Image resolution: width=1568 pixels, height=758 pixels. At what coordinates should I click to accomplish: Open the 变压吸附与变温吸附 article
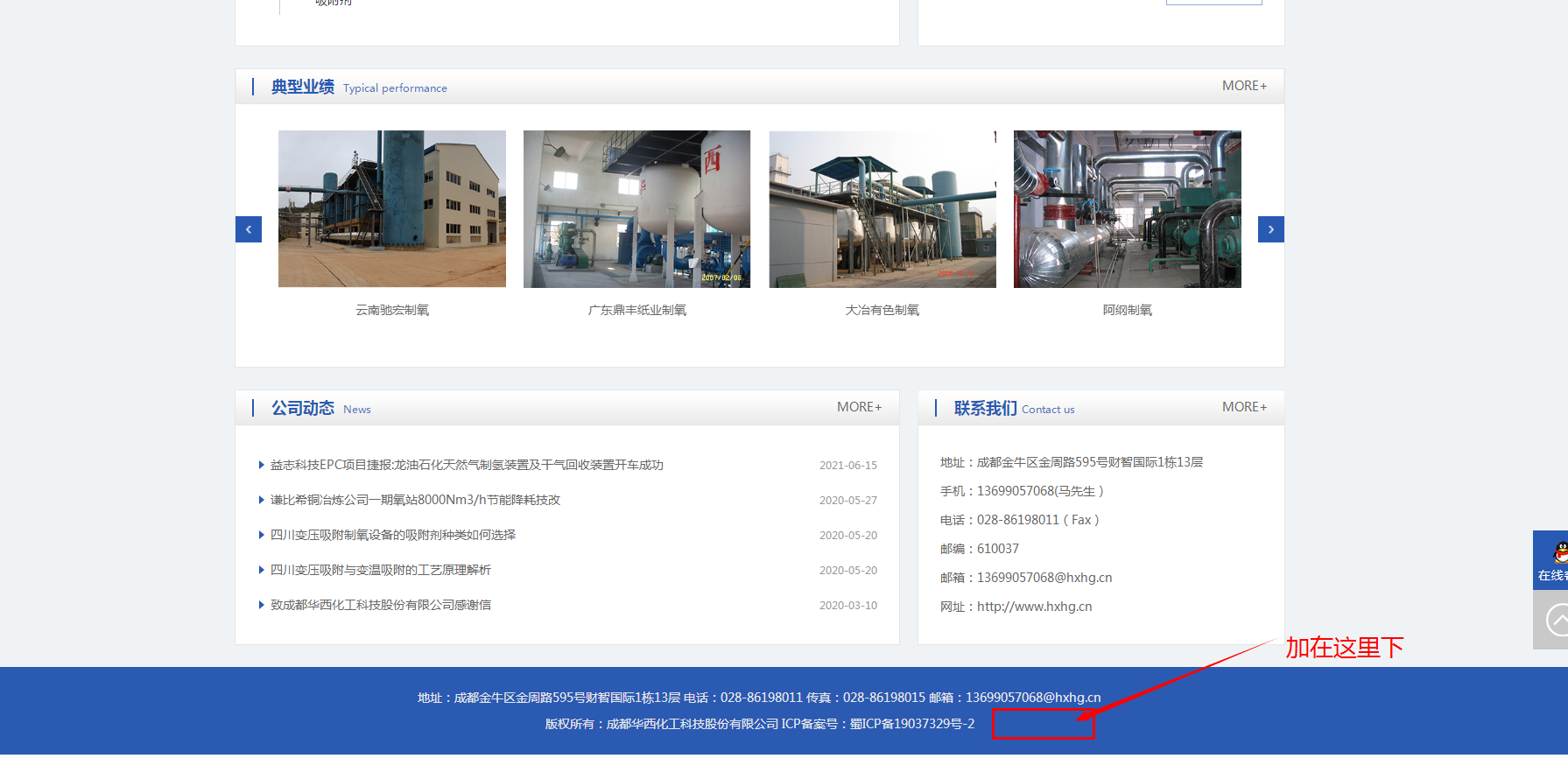(380, 570)
